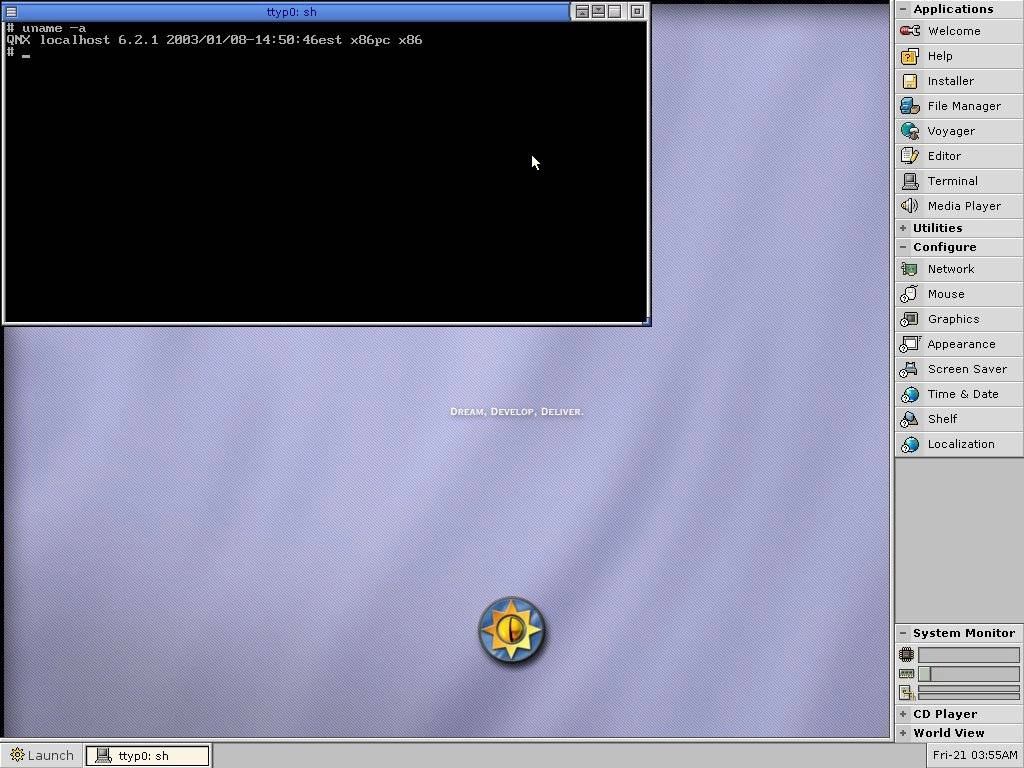The image size is (1024, 768).
Task: Open Graphics configuration icon
Action: click(x=910, y=319)
